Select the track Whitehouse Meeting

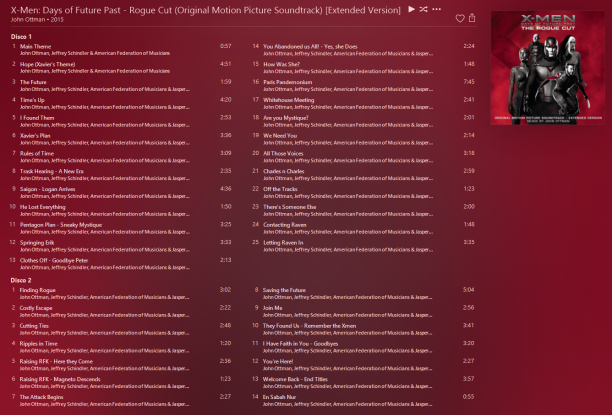point(288,100)
